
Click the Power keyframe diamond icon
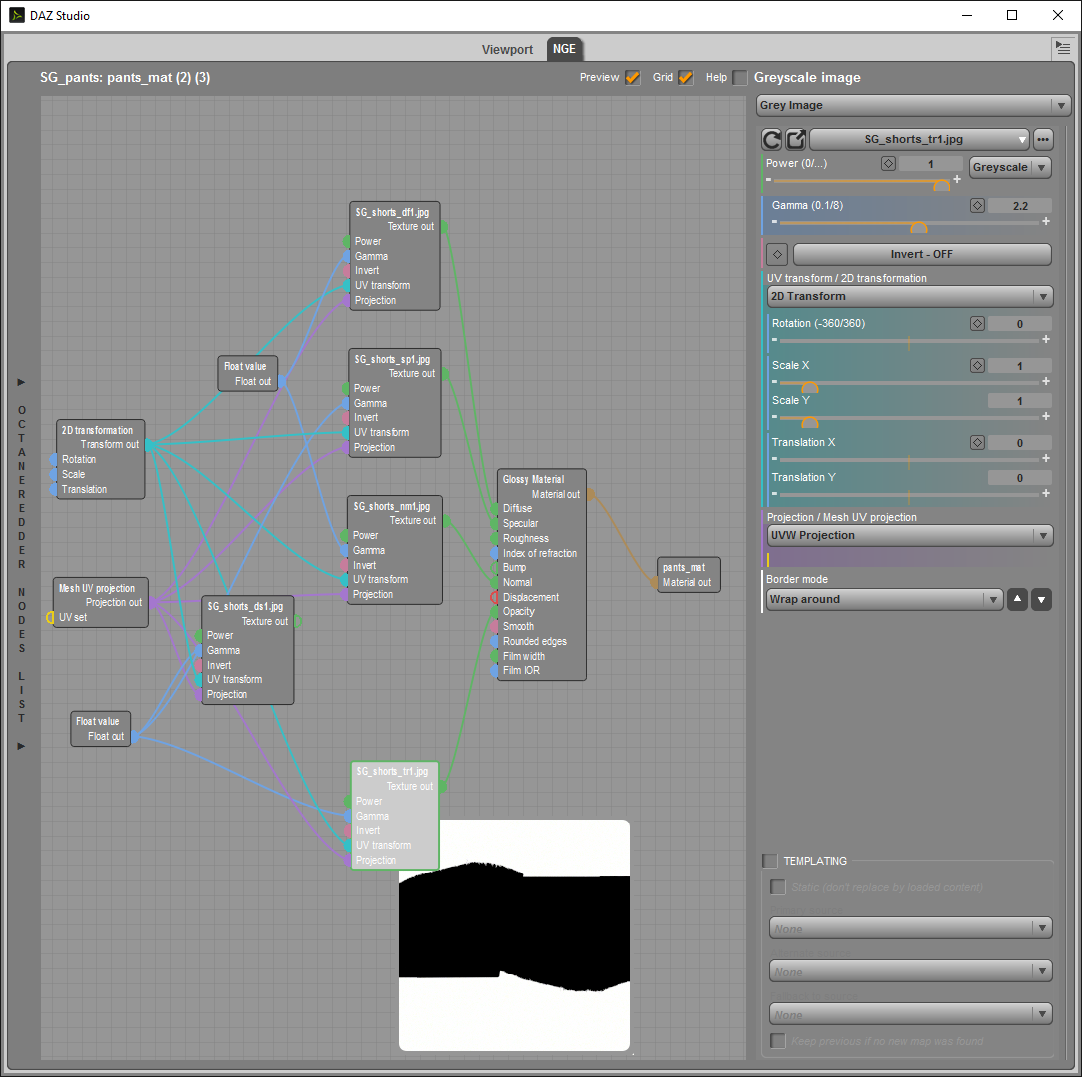click(888, 164)
